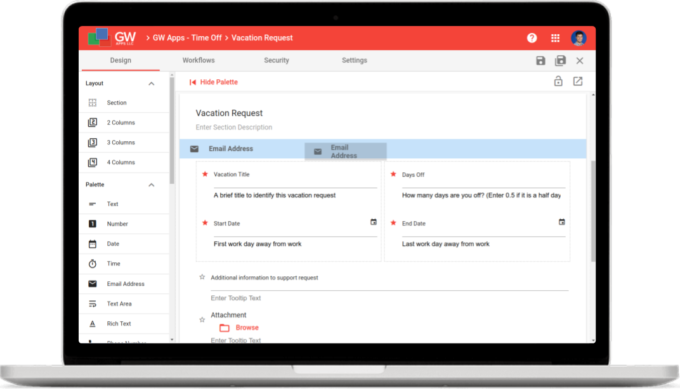Viewport: 680px width, 389px height.
Task: Select the Section layout icon
Action: (x=92, y=103)
